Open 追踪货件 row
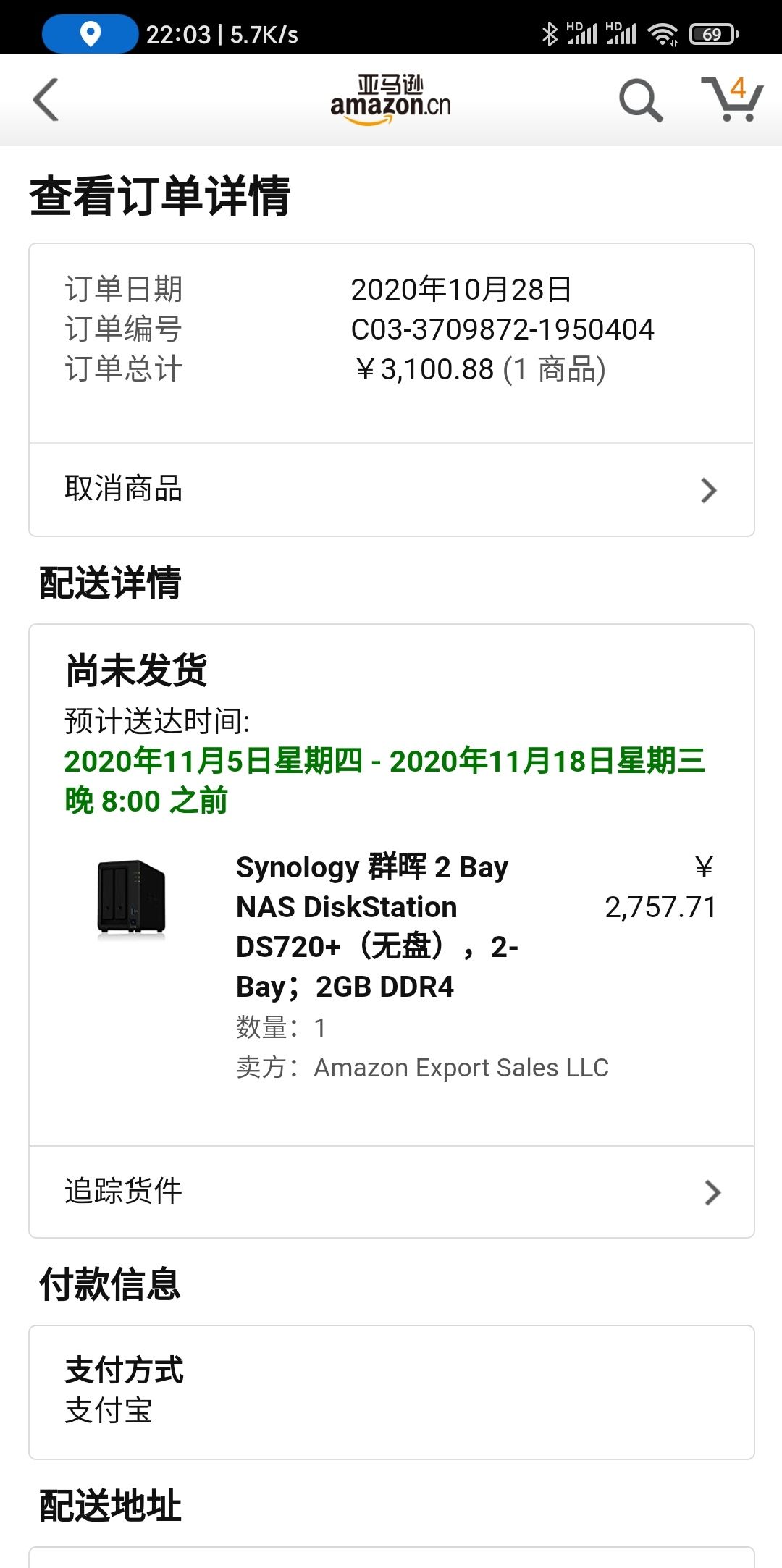Viewport: 782px width, 1568px height. (x=392, y=1192)
